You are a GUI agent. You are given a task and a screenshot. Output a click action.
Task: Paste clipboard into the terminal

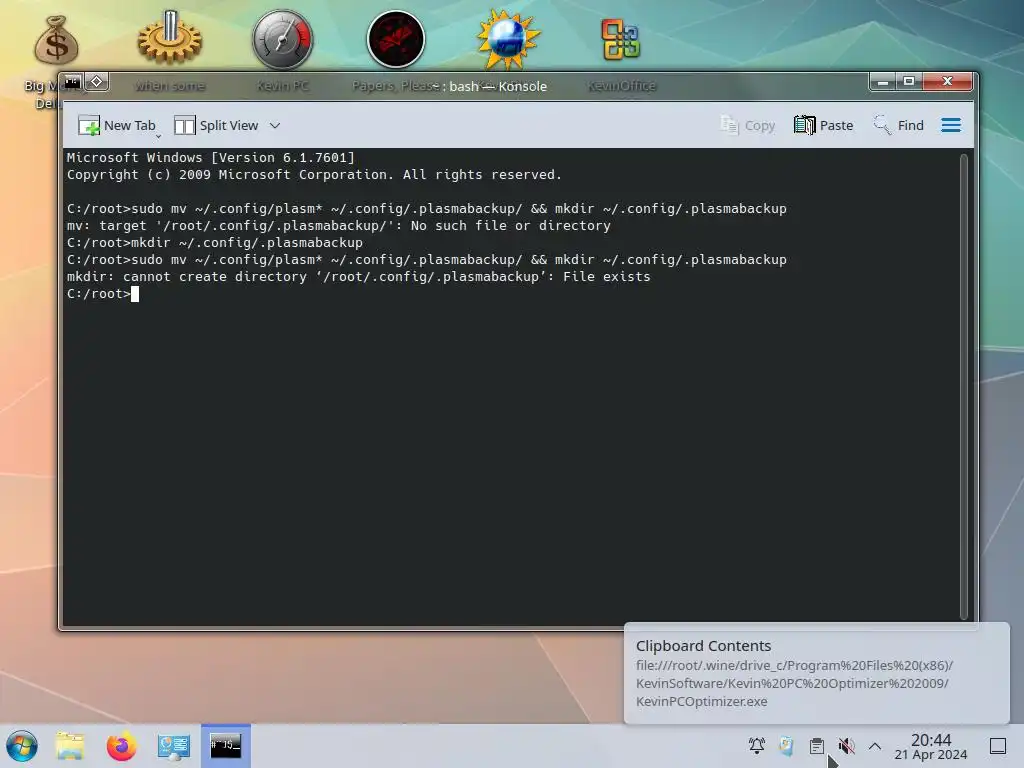coord(824,125)
